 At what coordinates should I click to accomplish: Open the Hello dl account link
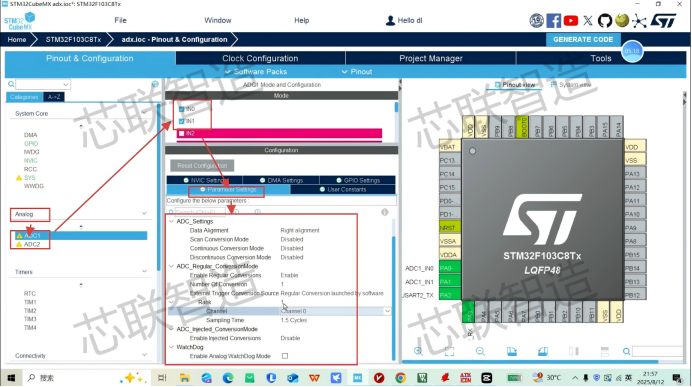tap(404, 20)
